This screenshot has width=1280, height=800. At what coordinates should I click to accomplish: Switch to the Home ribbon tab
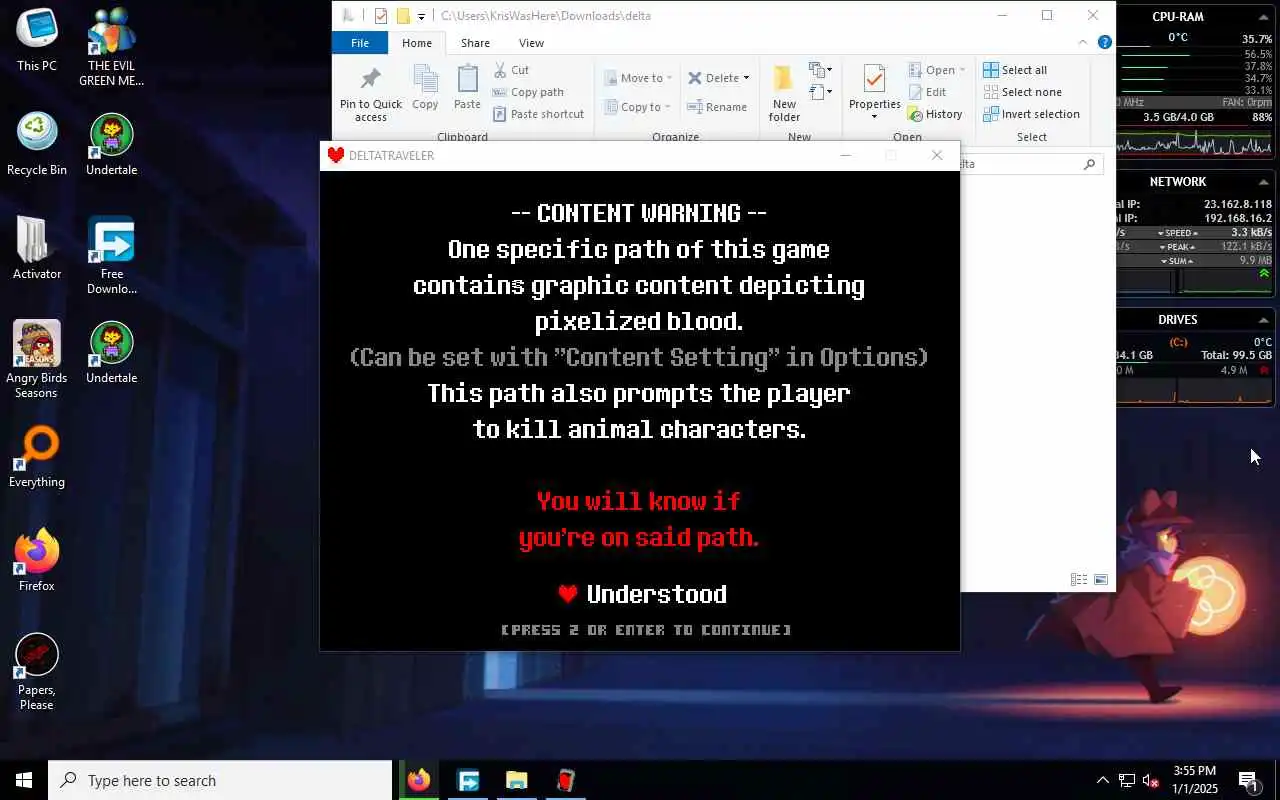tap(417, 43)
